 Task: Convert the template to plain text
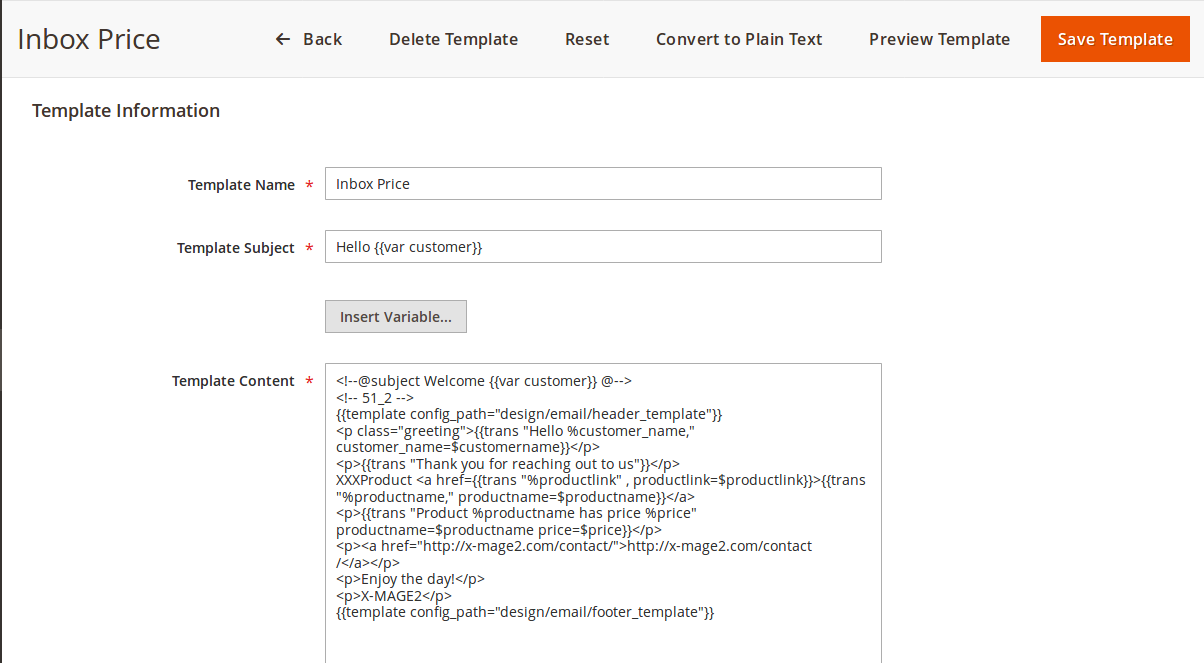pos(739,40)
